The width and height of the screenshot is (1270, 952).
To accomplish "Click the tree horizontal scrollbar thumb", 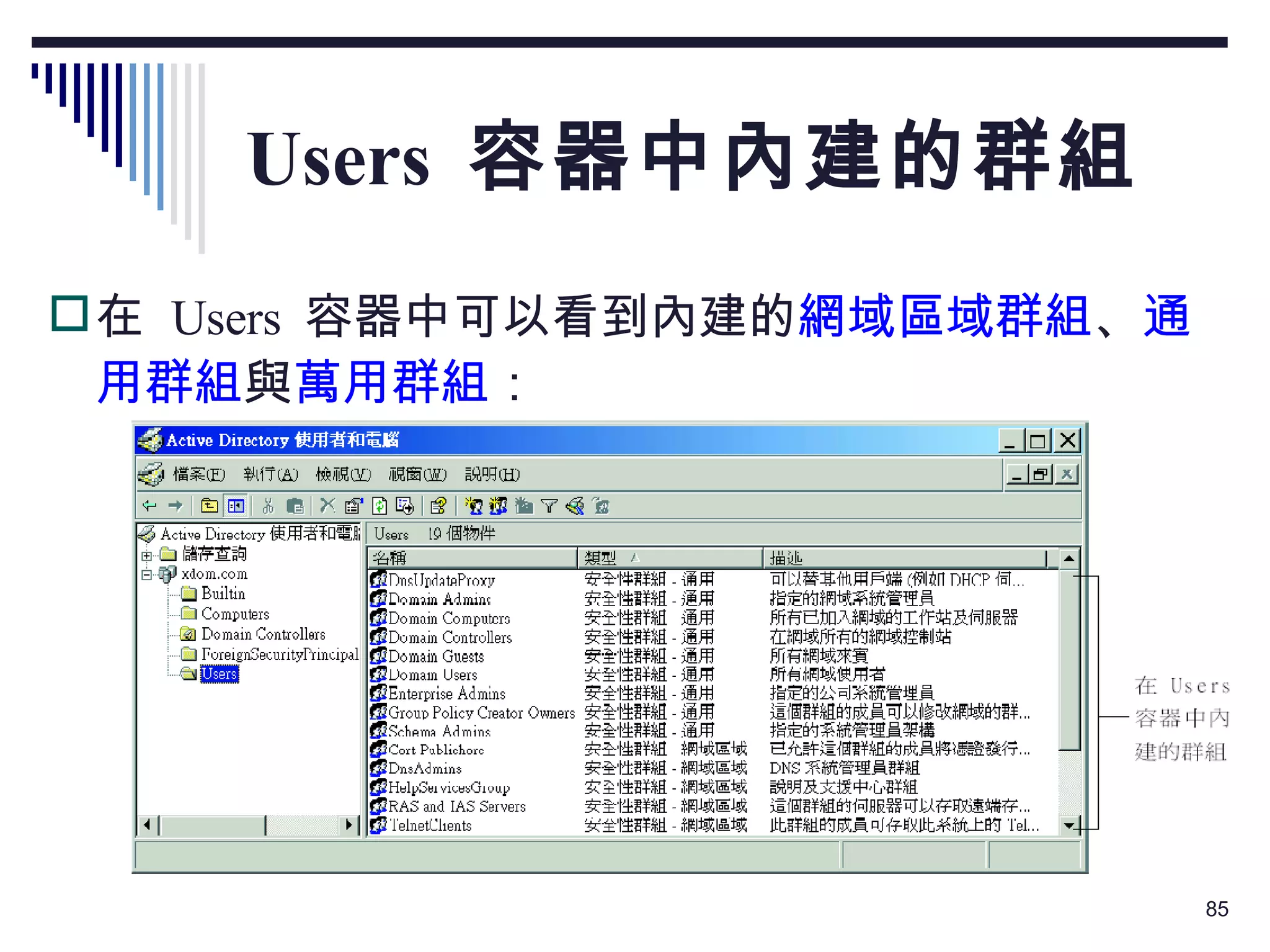I will click(x=212, y=825).
